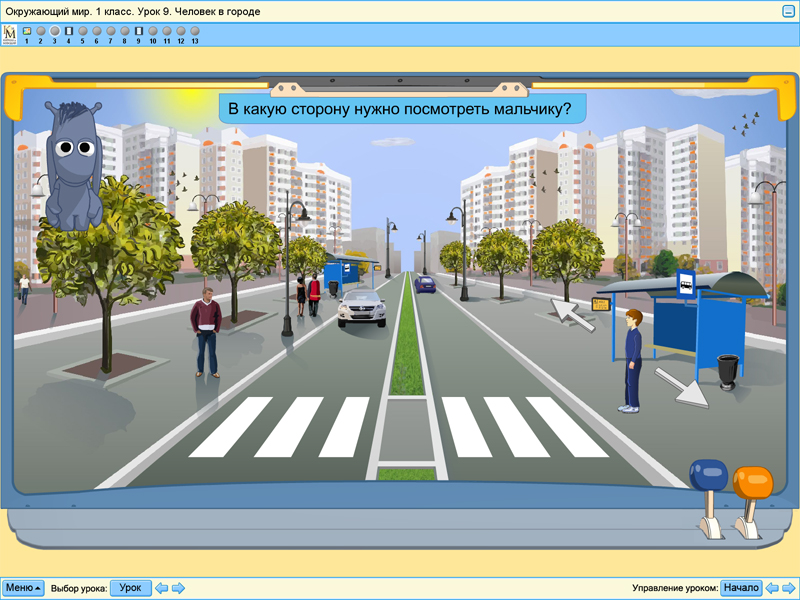Click the Начало button
This screenshot has width=800, height=600.
click(x=741, y=588)
